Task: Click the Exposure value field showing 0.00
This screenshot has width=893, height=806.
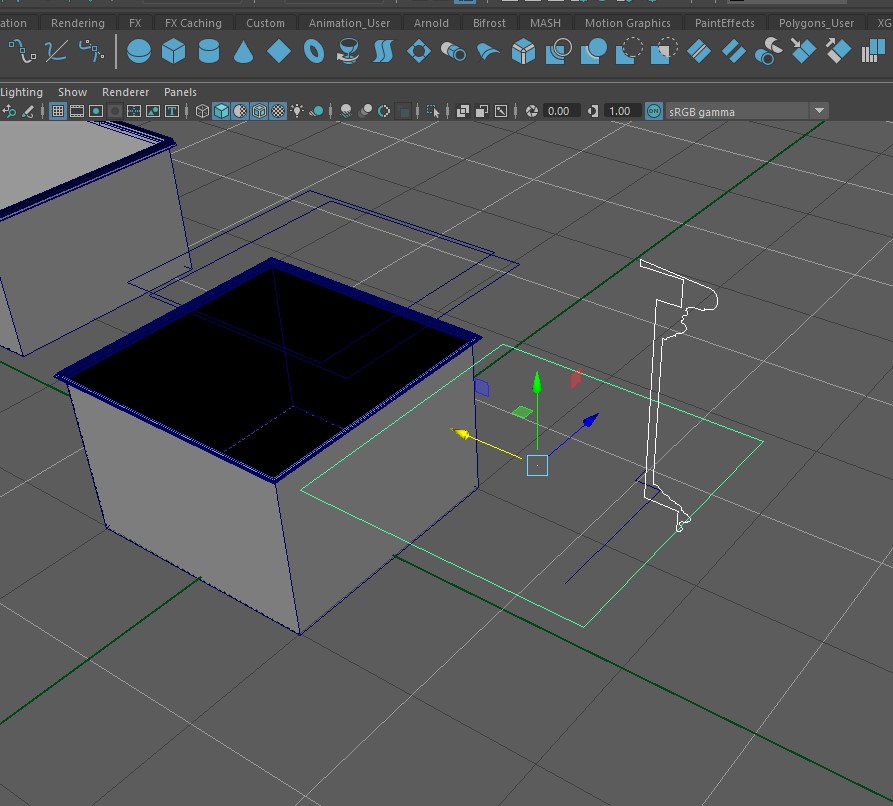Action: point(562,111)
